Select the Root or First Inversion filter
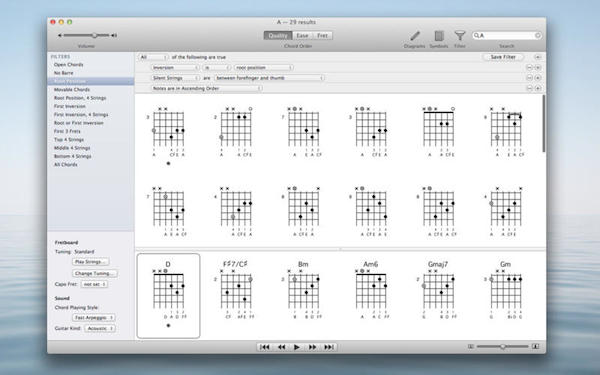This screenshot has height=375, width=600. coord(79,123)
